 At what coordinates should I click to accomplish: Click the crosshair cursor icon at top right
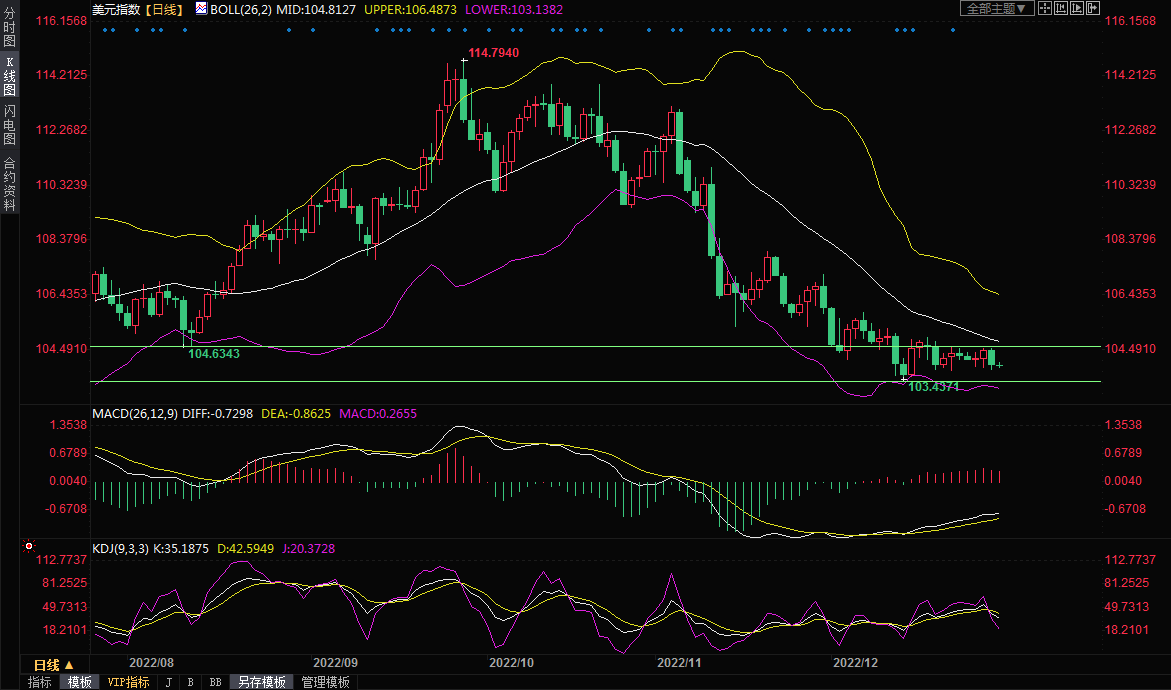(x=1044, y=8)
